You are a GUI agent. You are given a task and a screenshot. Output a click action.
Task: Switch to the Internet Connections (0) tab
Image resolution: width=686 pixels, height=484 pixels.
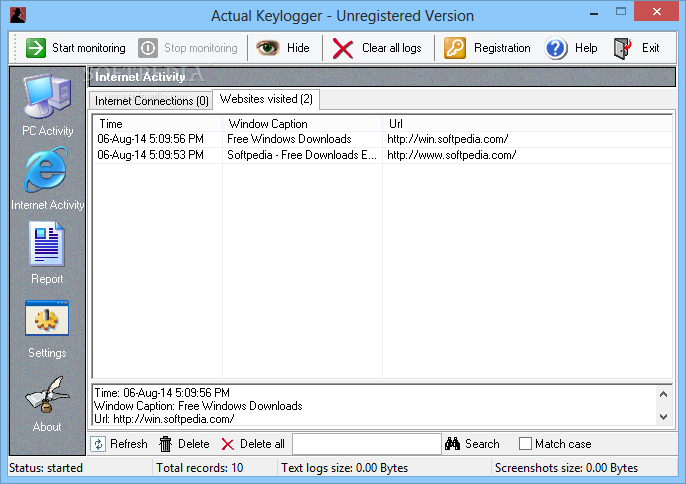[x=151, y=101]
